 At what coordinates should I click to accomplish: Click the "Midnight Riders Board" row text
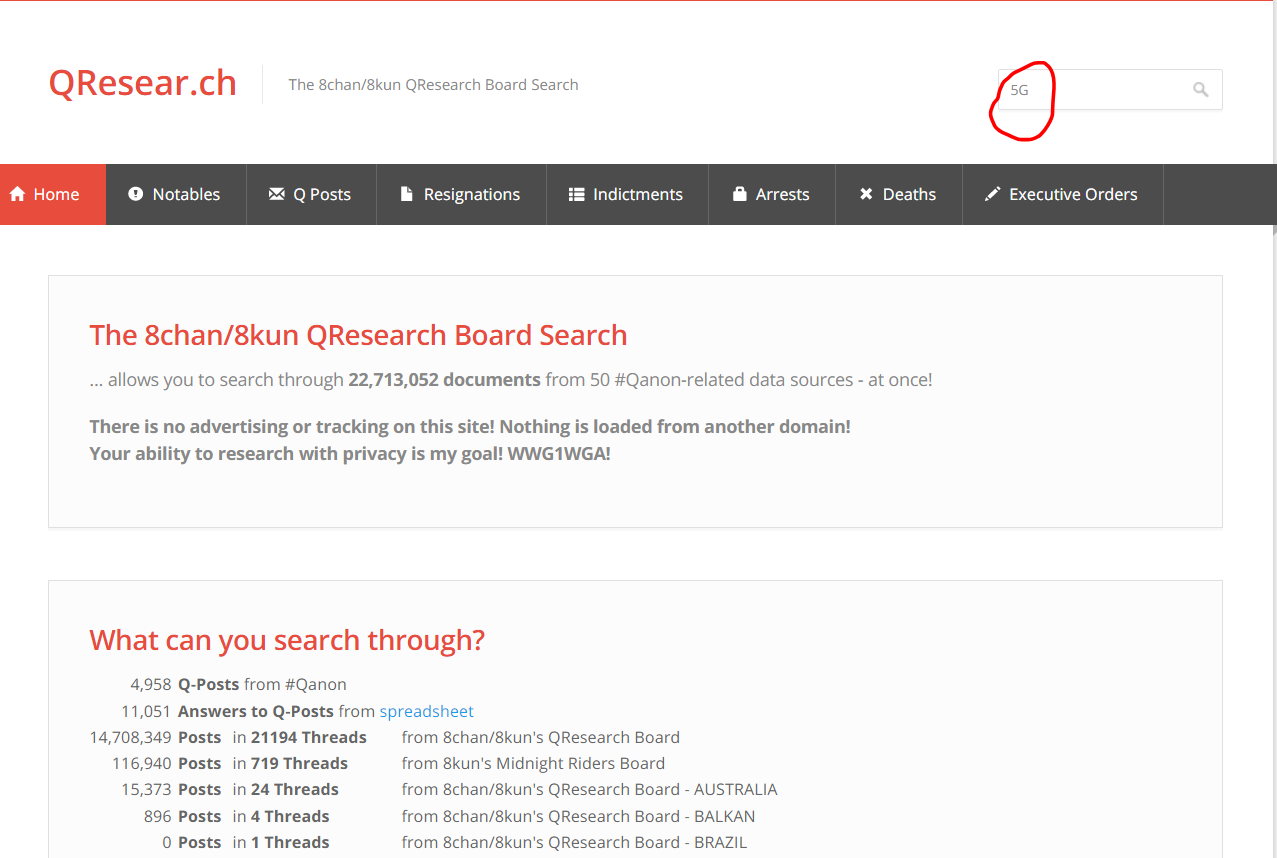point(533,764)
